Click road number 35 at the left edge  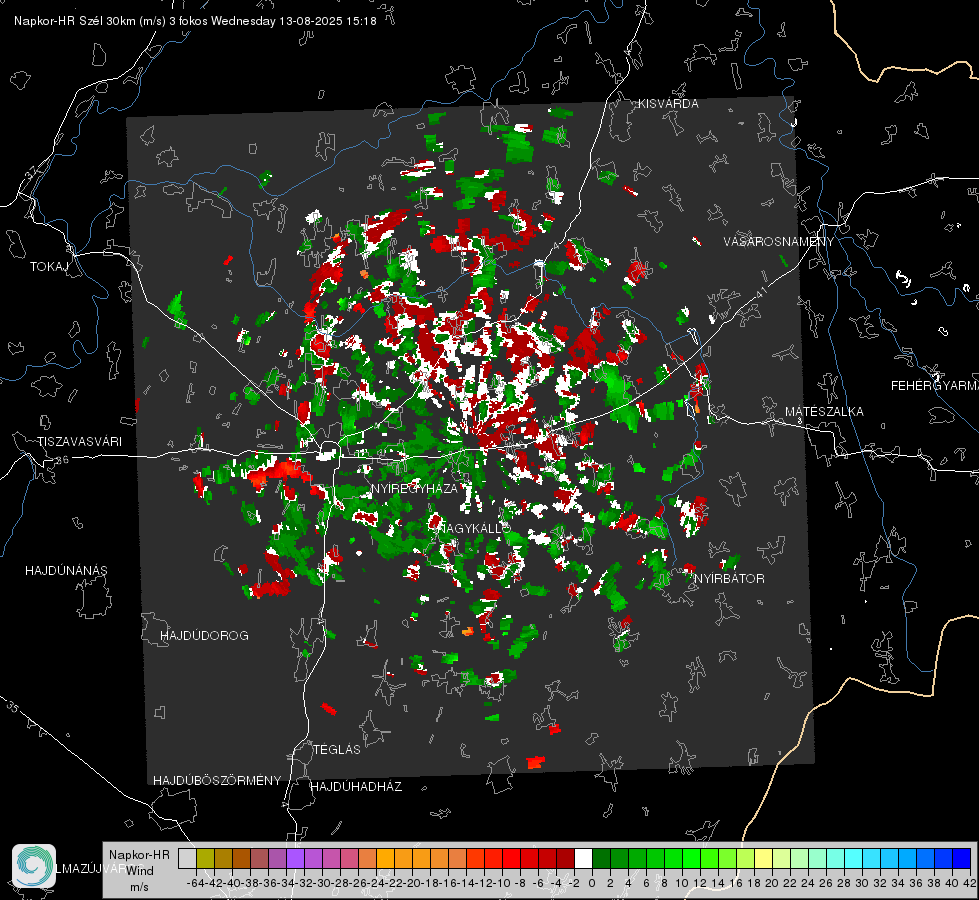point(12,707)
